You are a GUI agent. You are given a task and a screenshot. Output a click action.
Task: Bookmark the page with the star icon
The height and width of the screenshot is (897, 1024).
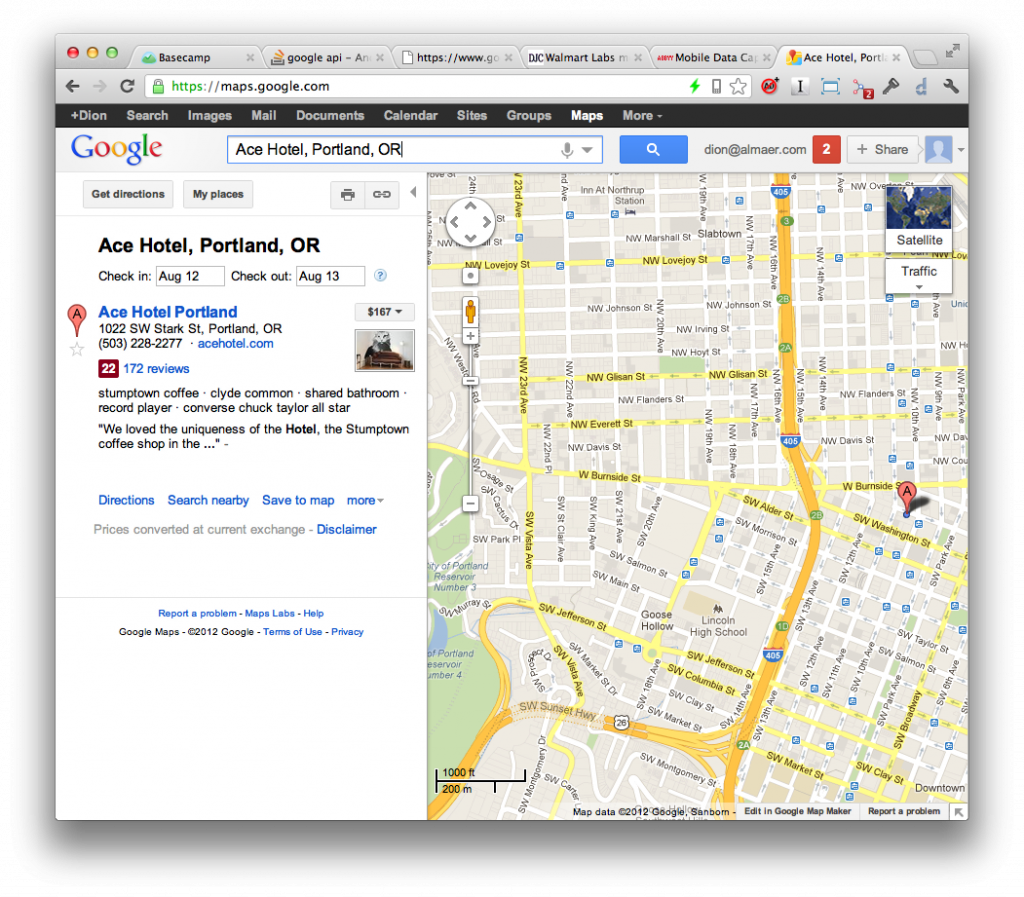click(738, 87)
